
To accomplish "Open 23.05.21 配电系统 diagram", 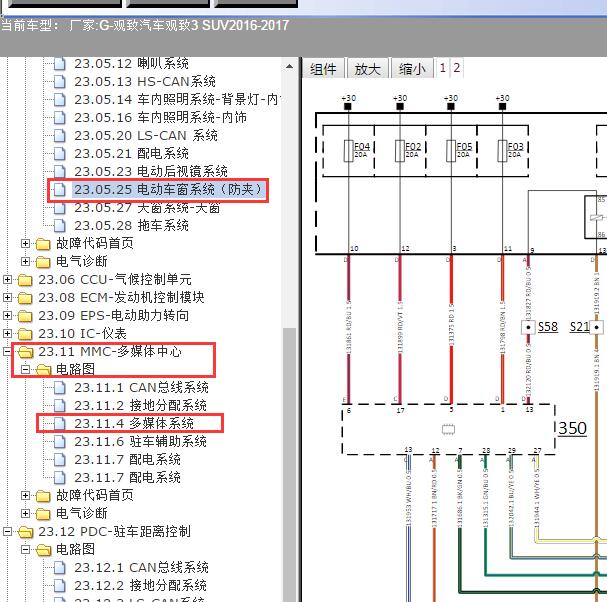I will click(131, 153).
